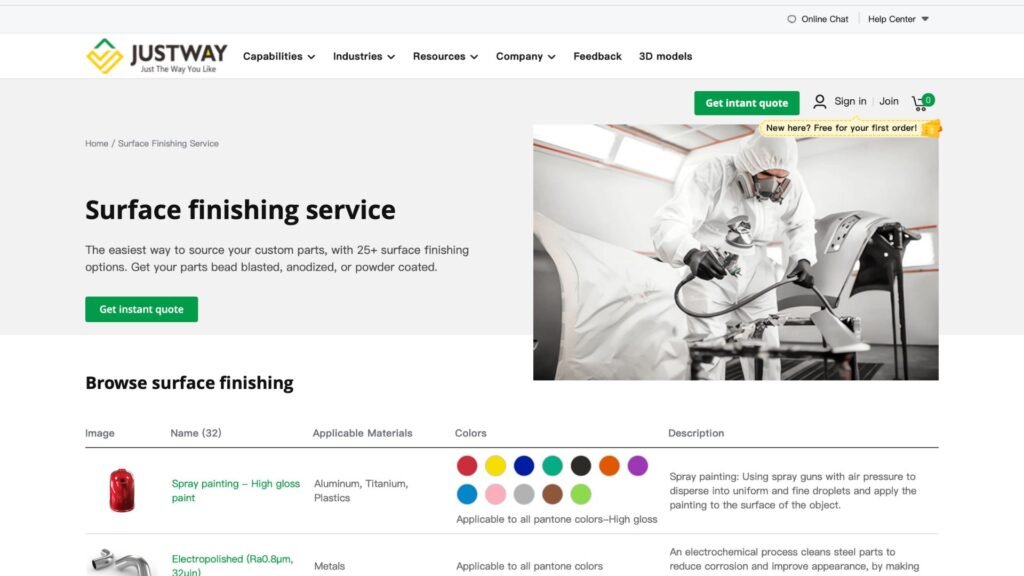
Task: Open the Spray painting – High gloss paint link
Action: coord(236,490)
